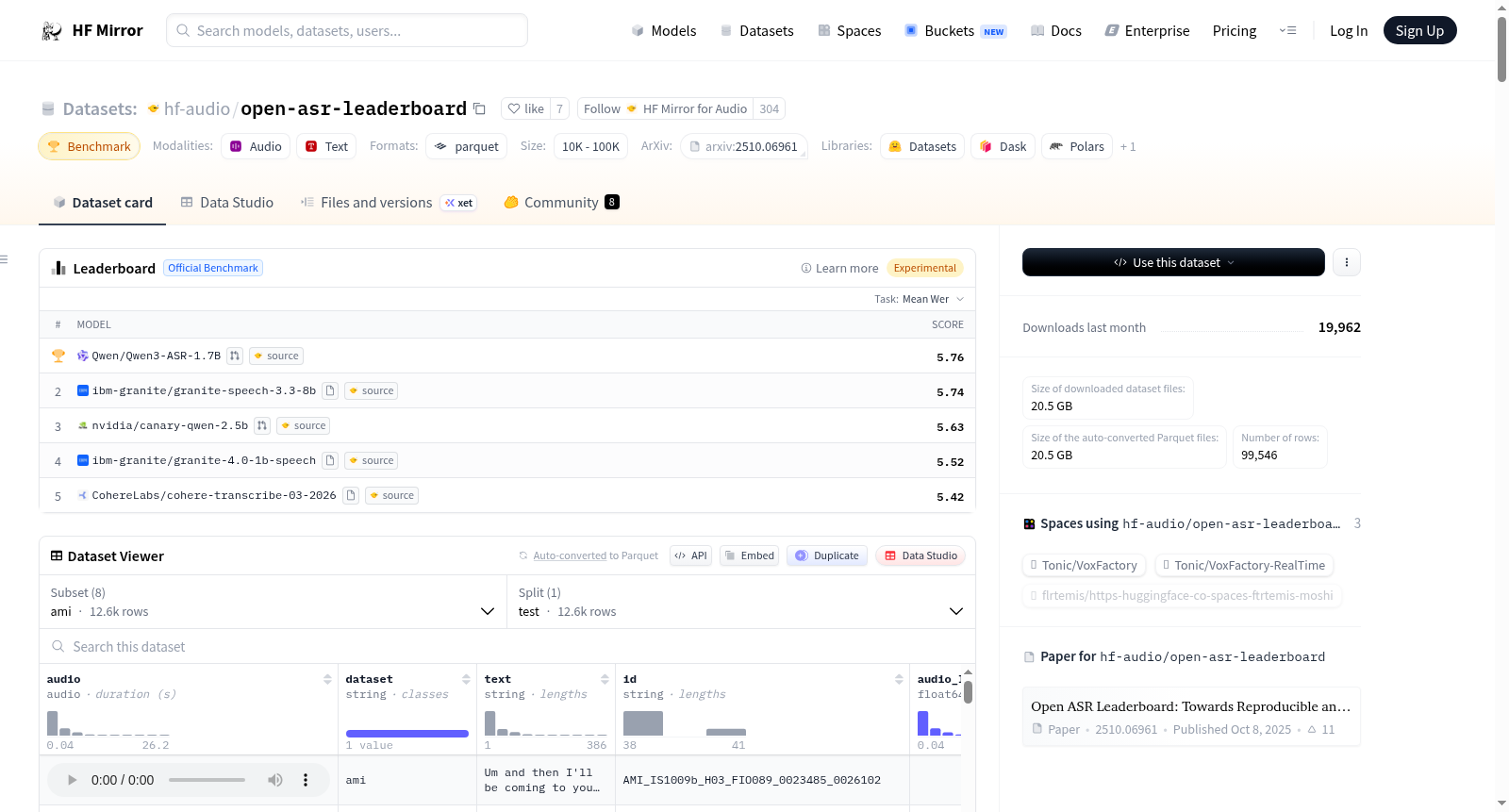Open the Open ASR Leaderboard paper card
This screenshot has height=812, width=1509.
pyautogui.click(x=1191, y=717)
